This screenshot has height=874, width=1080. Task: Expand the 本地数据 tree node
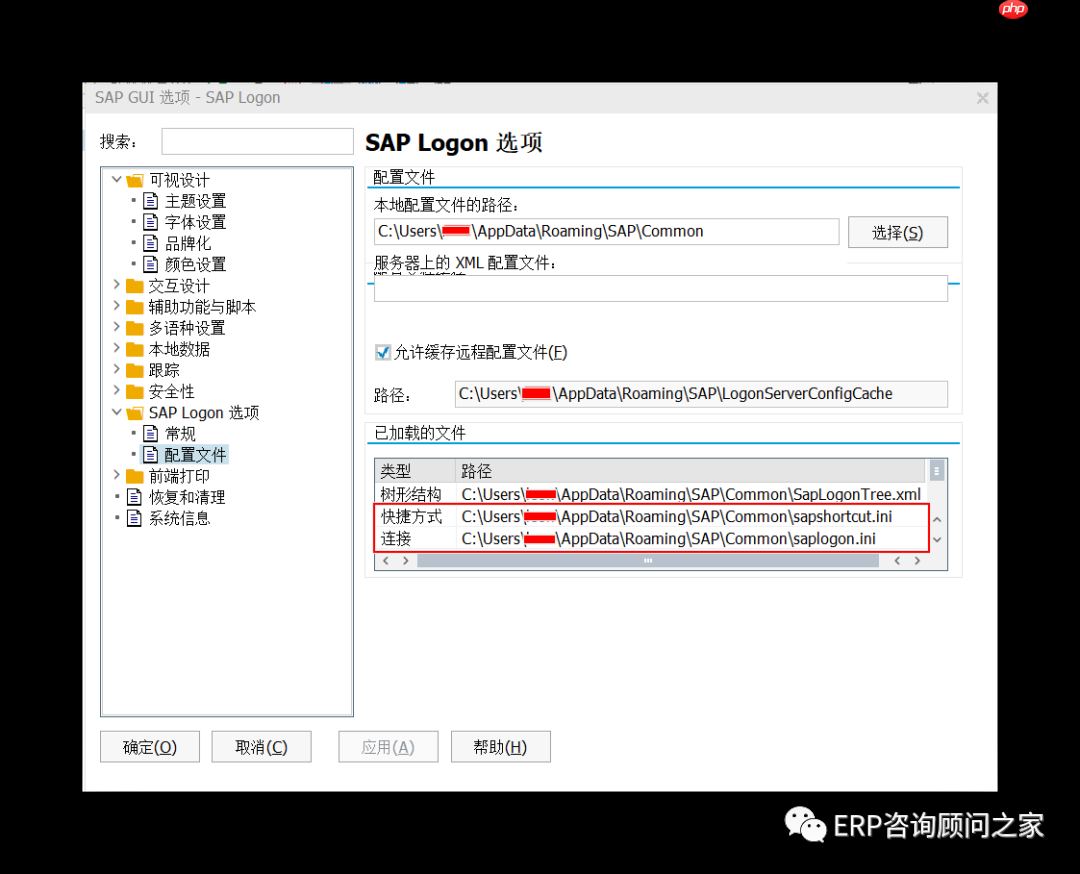pos(116,348)
